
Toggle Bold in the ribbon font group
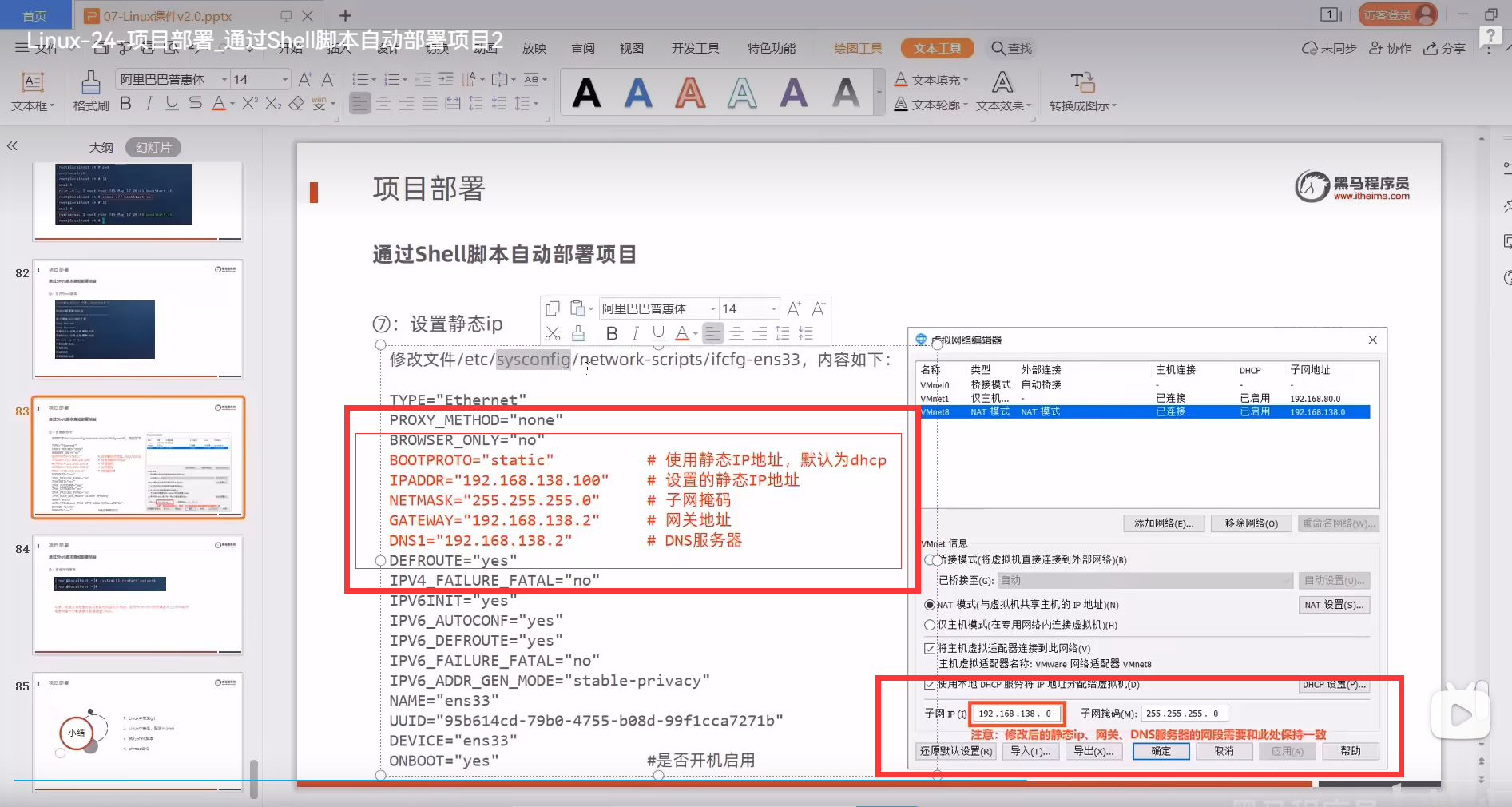point(125,104)
